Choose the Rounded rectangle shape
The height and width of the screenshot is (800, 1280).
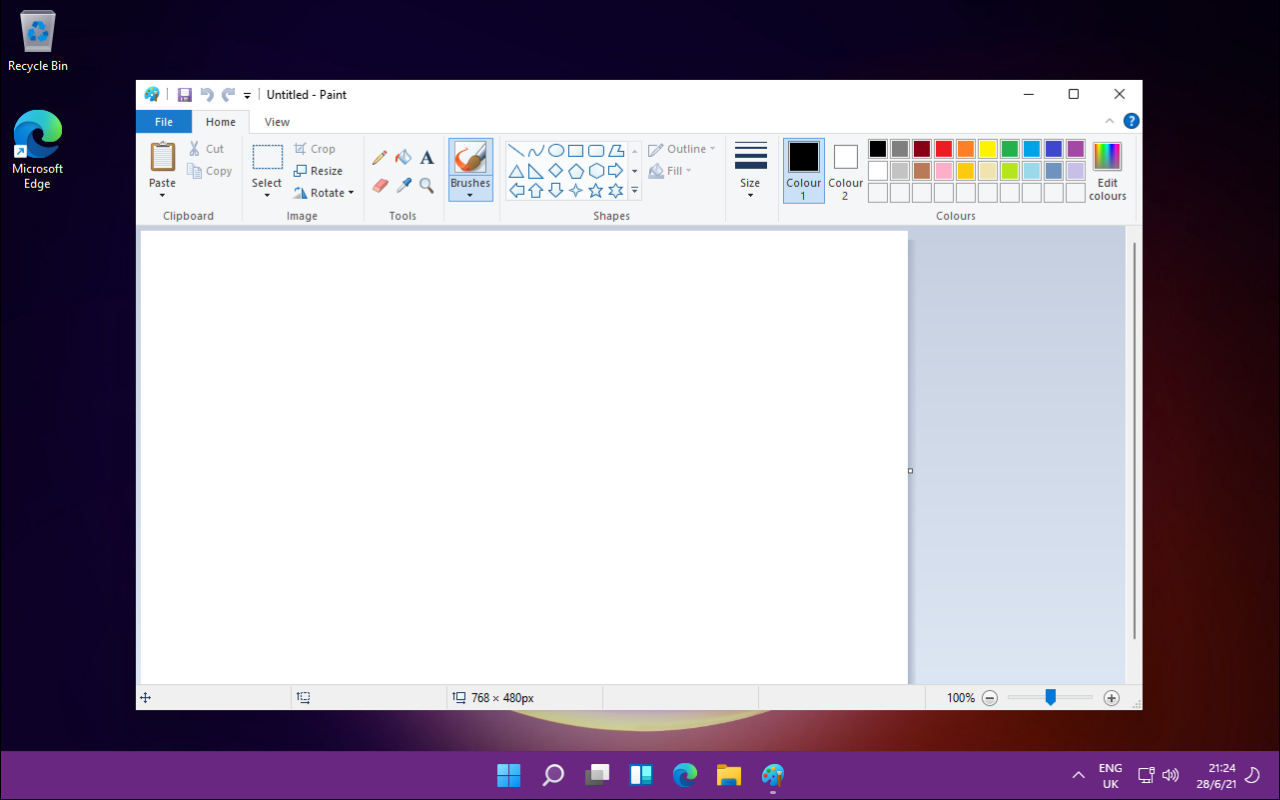[x=596, y=151]
